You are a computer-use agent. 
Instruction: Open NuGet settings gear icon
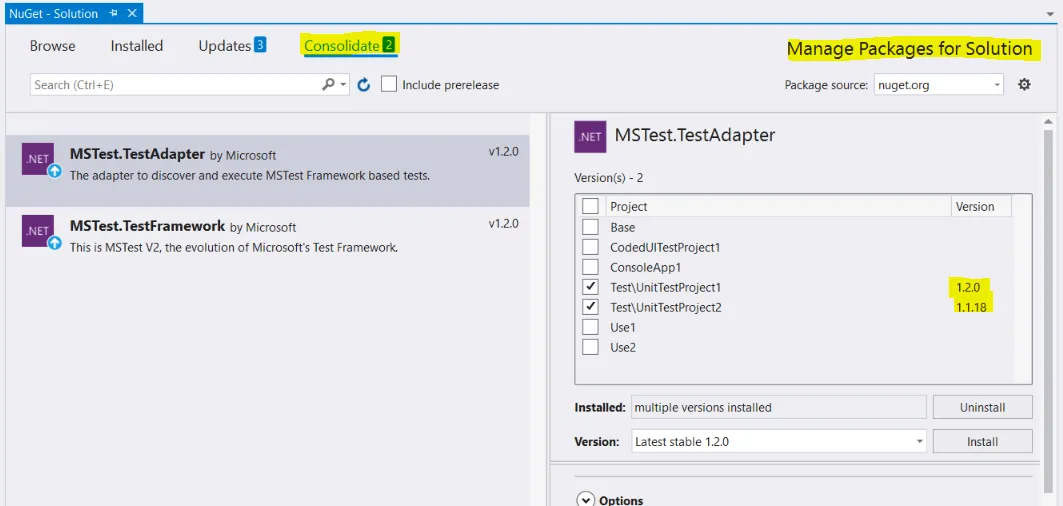[x=1024, y=85]
